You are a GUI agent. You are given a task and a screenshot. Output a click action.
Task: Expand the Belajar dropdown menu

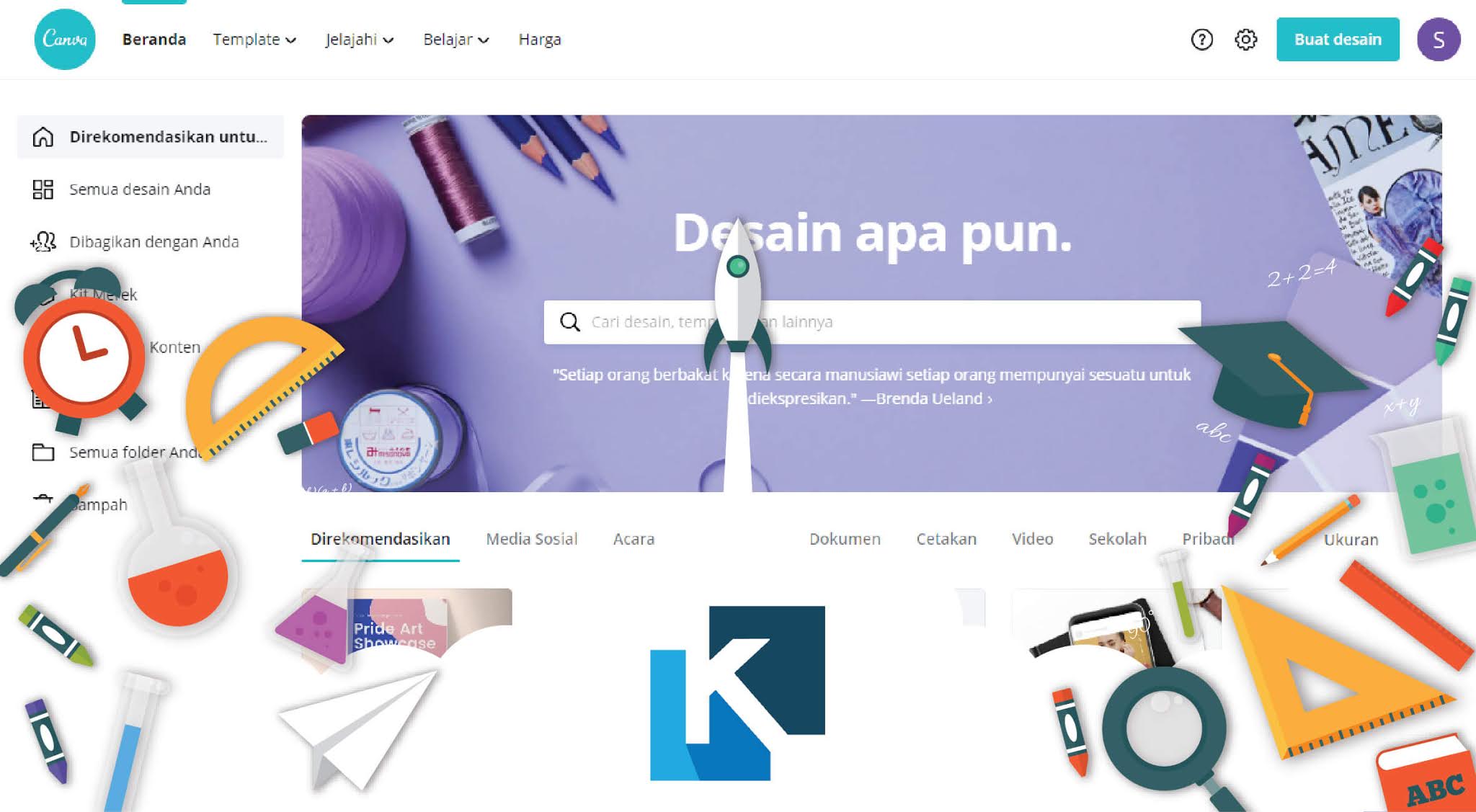[456, 40]
